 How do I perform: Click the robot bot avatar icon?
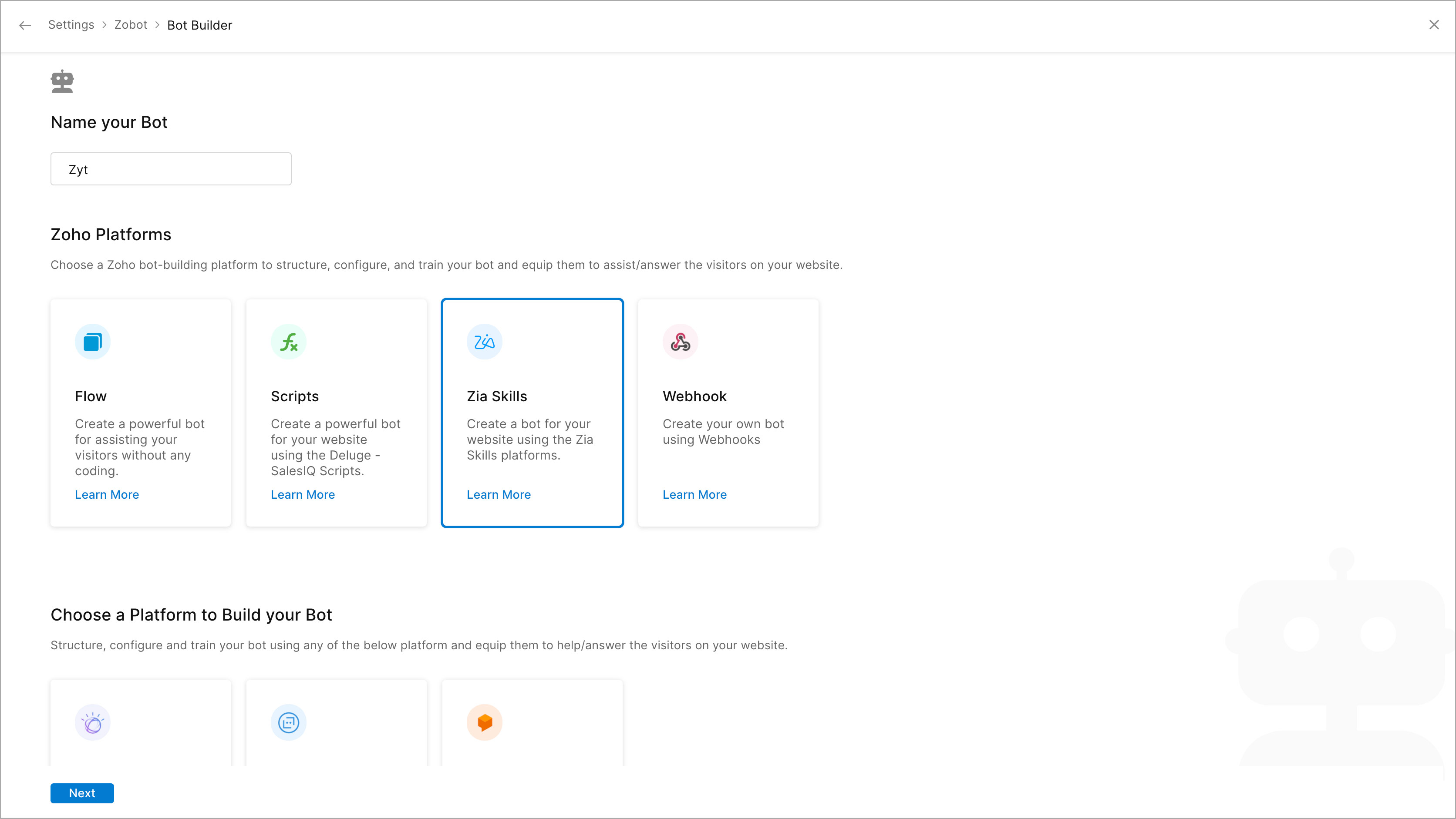click(x=62, y=81)
